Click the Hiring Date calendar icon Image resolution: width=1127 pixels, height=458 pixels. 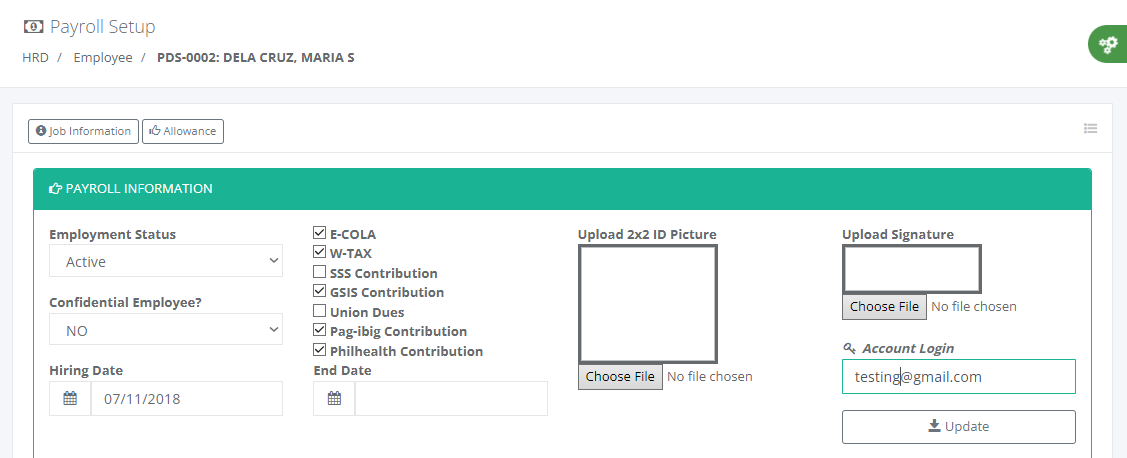(70, 398)
